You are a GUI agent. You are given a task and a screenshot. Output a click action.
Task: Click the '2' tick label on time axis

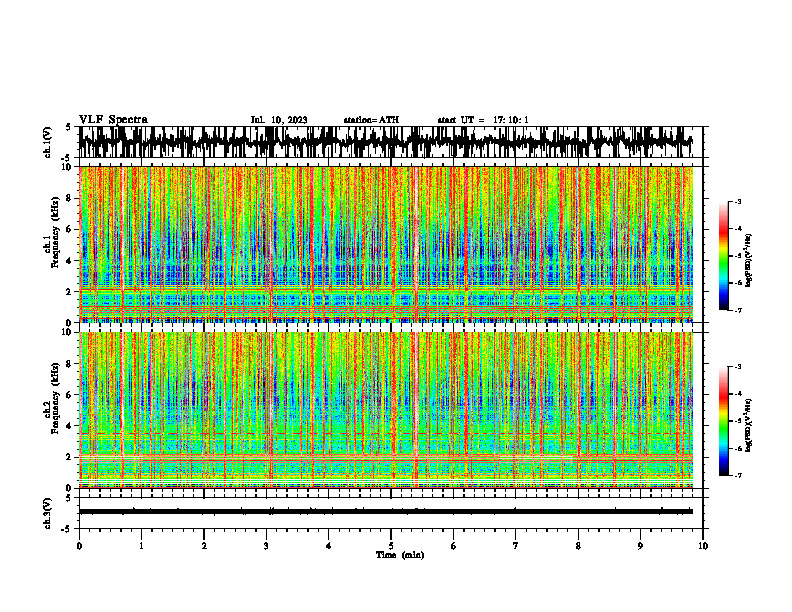pos(204,546)
